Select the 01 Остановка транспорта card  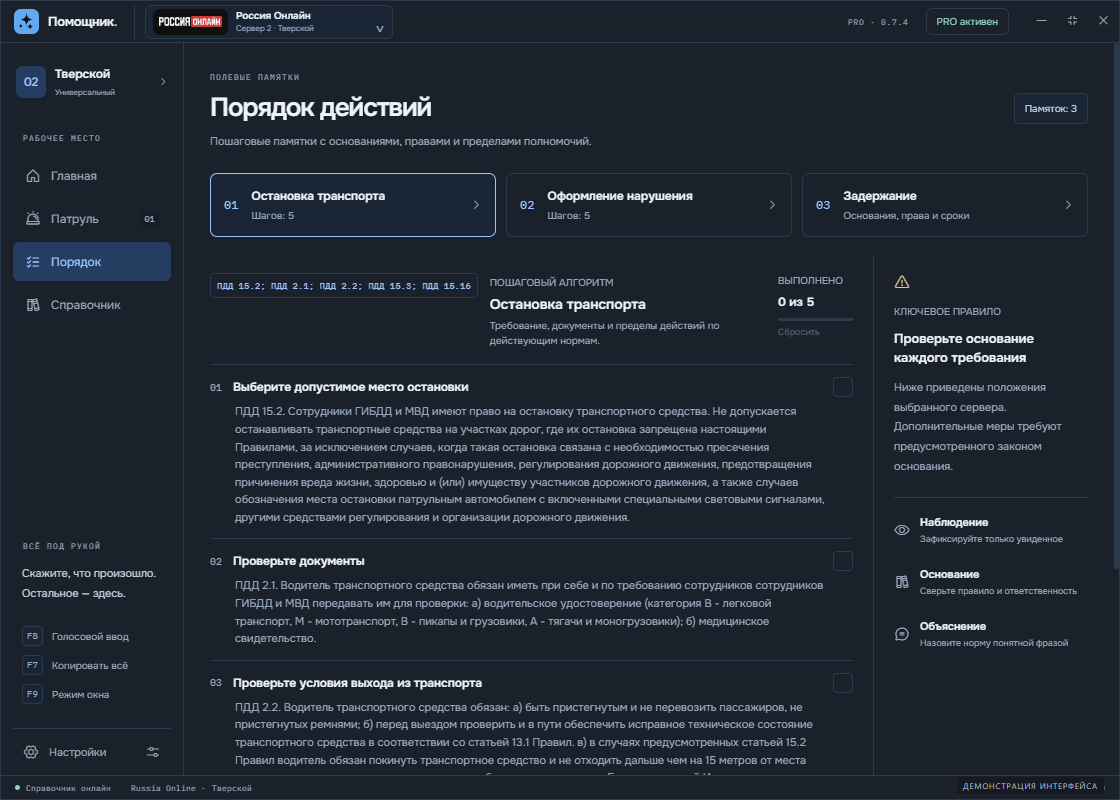(353, 205)
